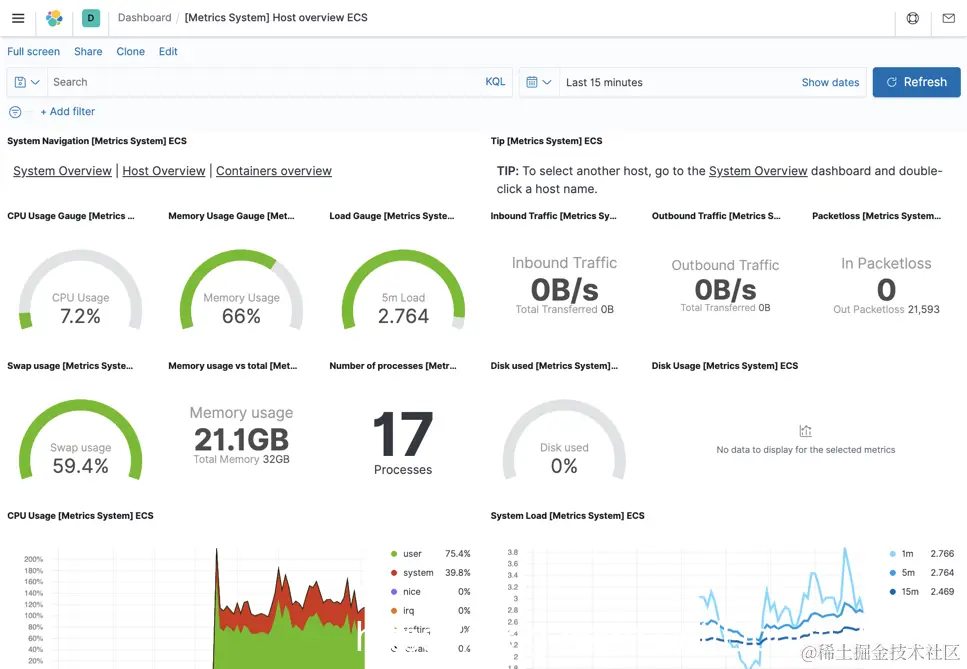Viewport: 967px width, 669px height.
Task: Toggle the user series in CPU legend
Action: (413, 554)
